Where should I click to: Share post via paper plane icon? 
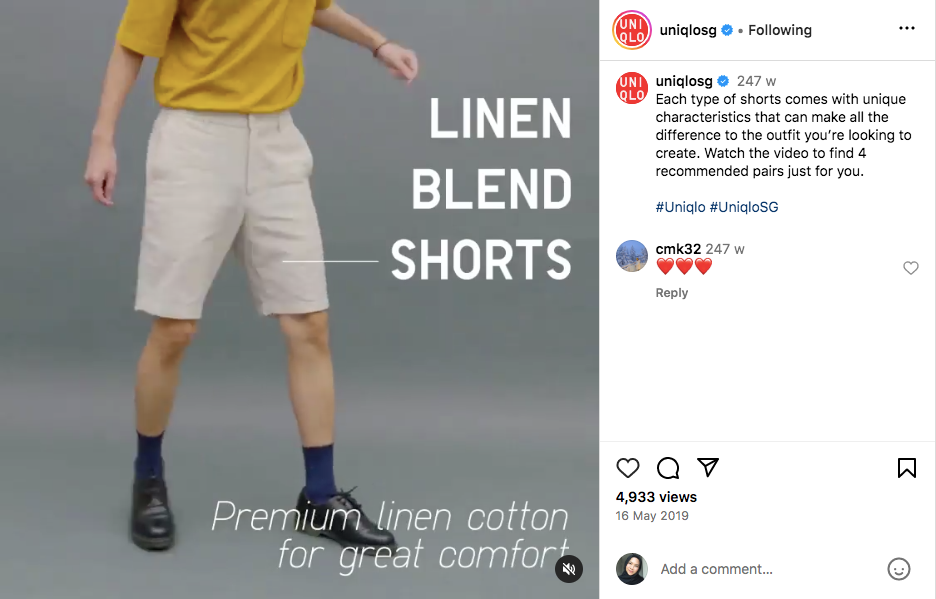click(x=708, y=467)
